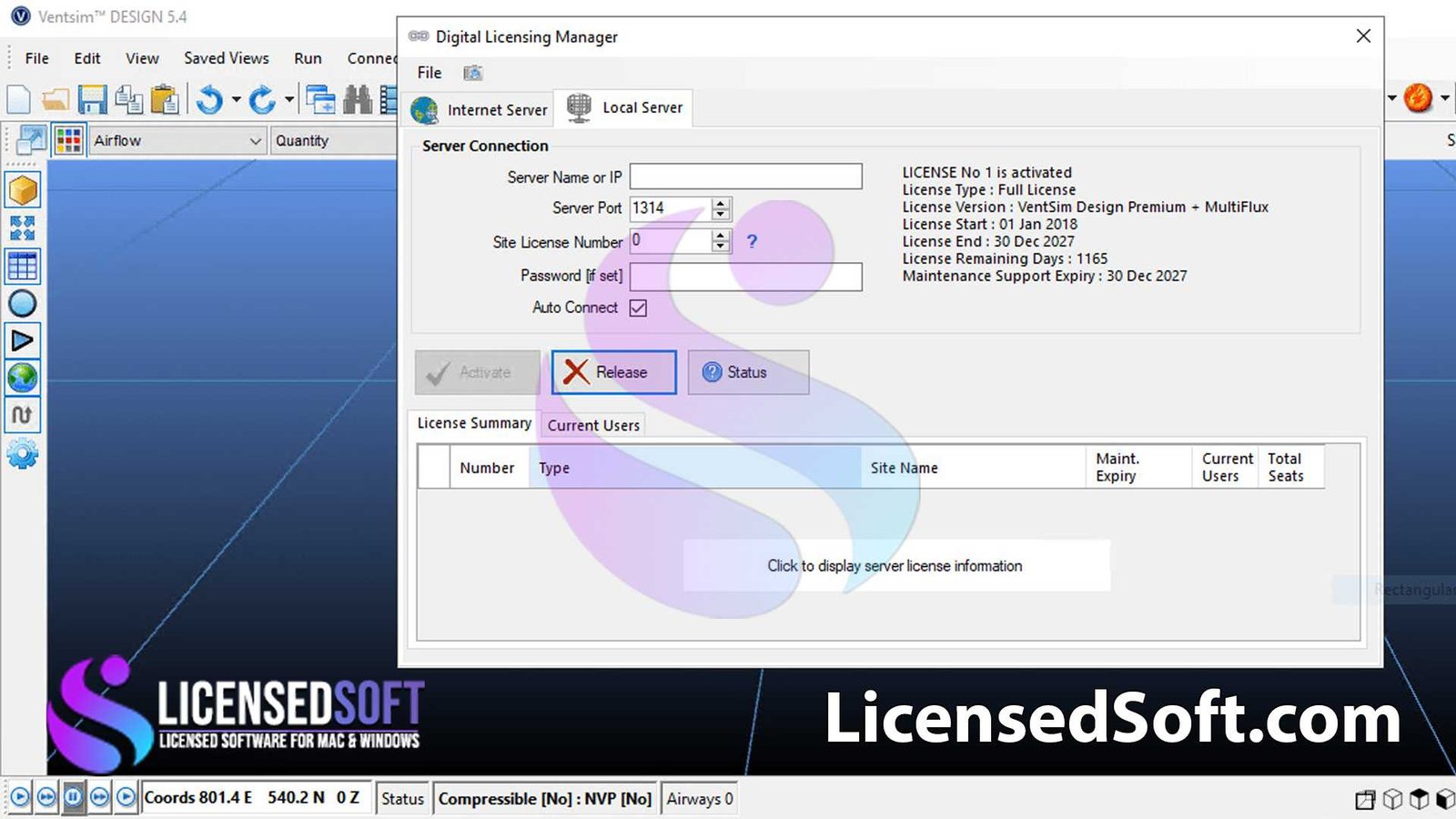The image size is (1456, 819).
Task: Open the spreadsheet table sidebar icon
Action: click(23, 266)
